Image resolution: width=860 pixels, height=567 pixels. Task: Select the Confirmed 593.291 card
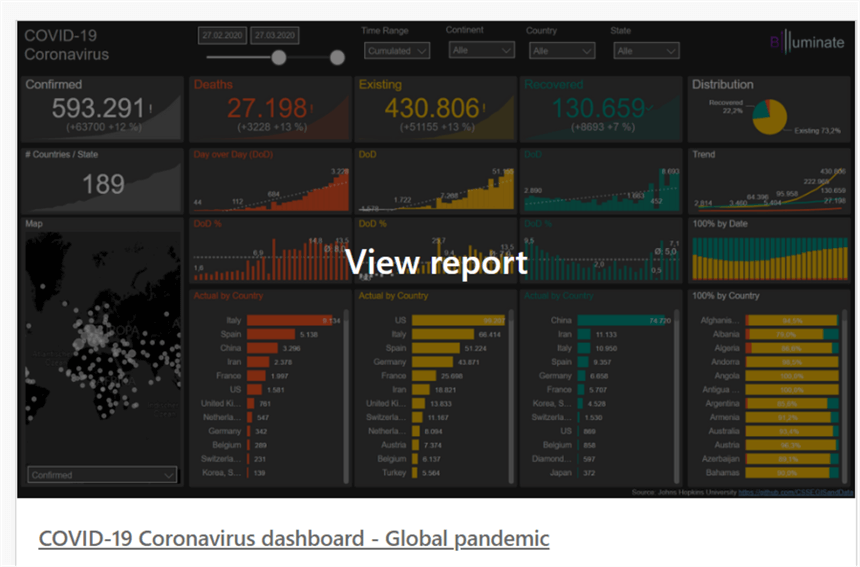(103, 109)
